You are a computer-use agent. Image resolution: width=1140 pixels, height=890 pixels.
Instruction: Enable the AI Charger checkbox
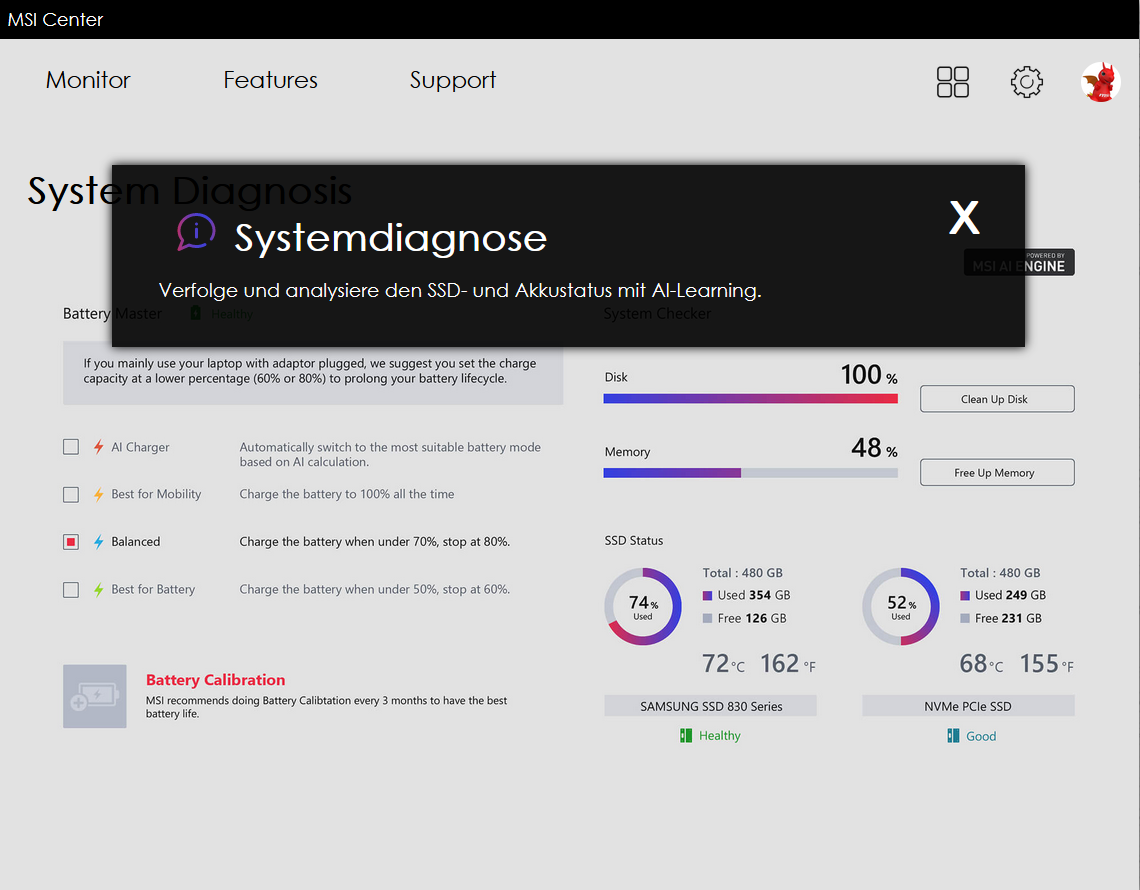pos(71,446)
